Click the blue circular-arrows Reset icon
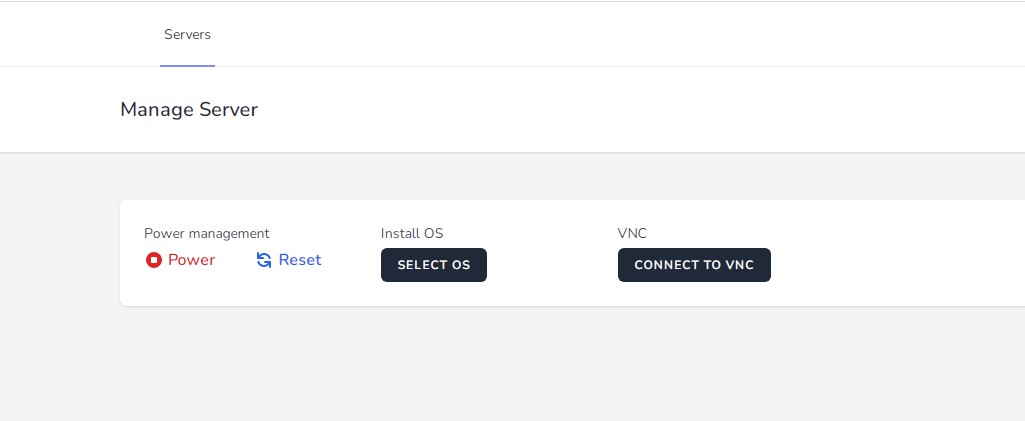 [x=264, y=260]
